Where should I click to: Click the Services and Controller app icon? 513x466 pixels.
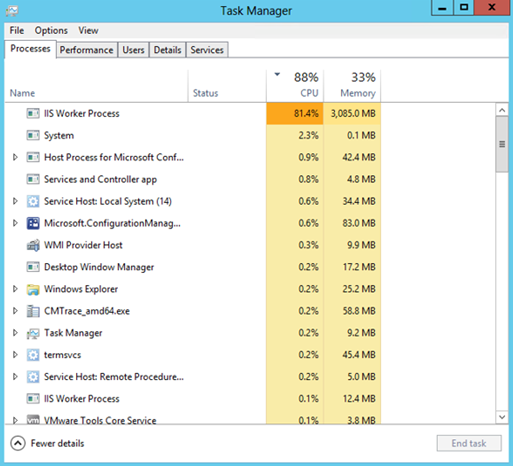coord(33,179)
